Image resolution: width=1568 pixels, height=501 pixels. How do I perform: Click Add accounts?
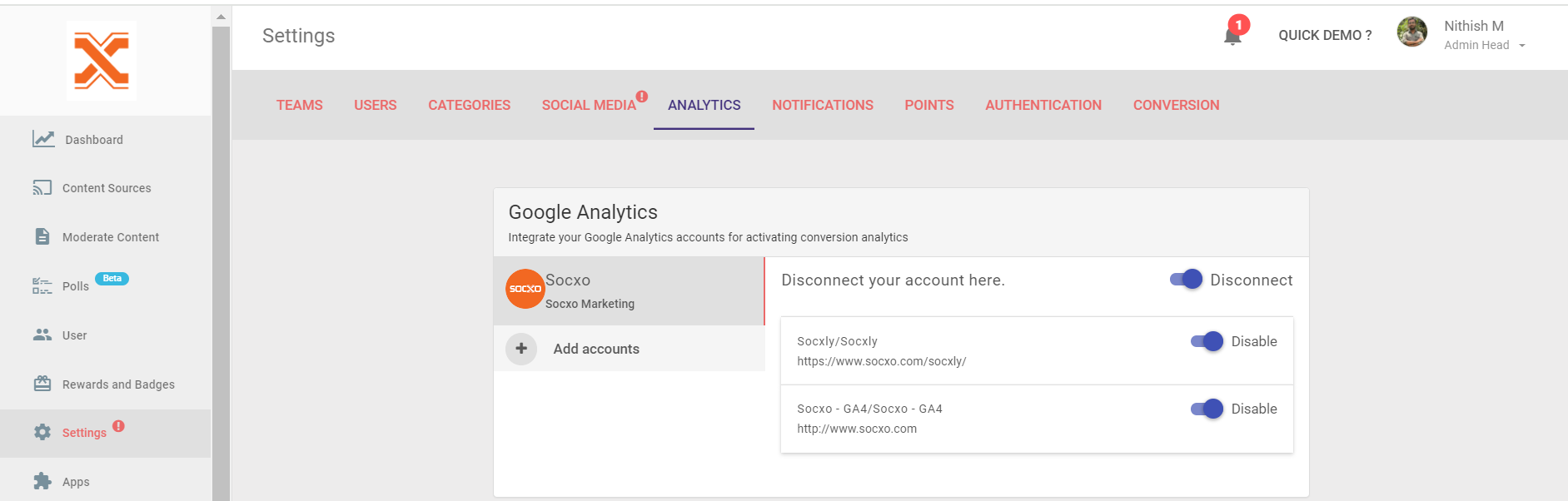(630, 349)
